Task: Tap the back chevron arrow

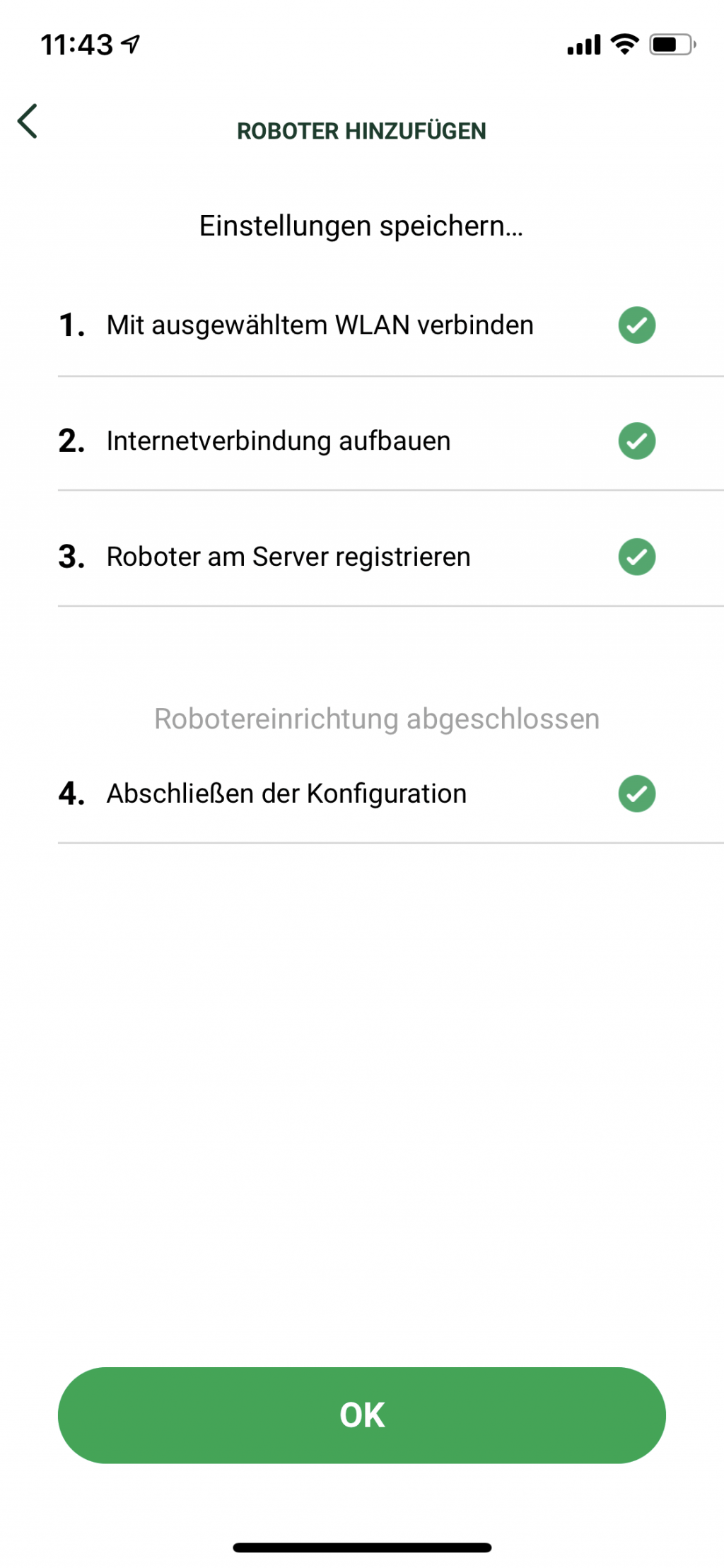Action: 28,121
